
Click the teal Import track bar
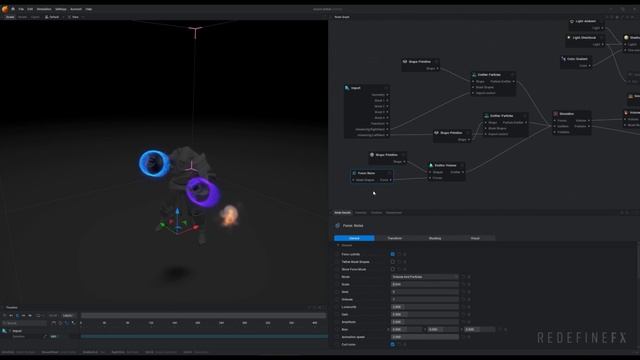pyautogui.click(x=204, y=336)
